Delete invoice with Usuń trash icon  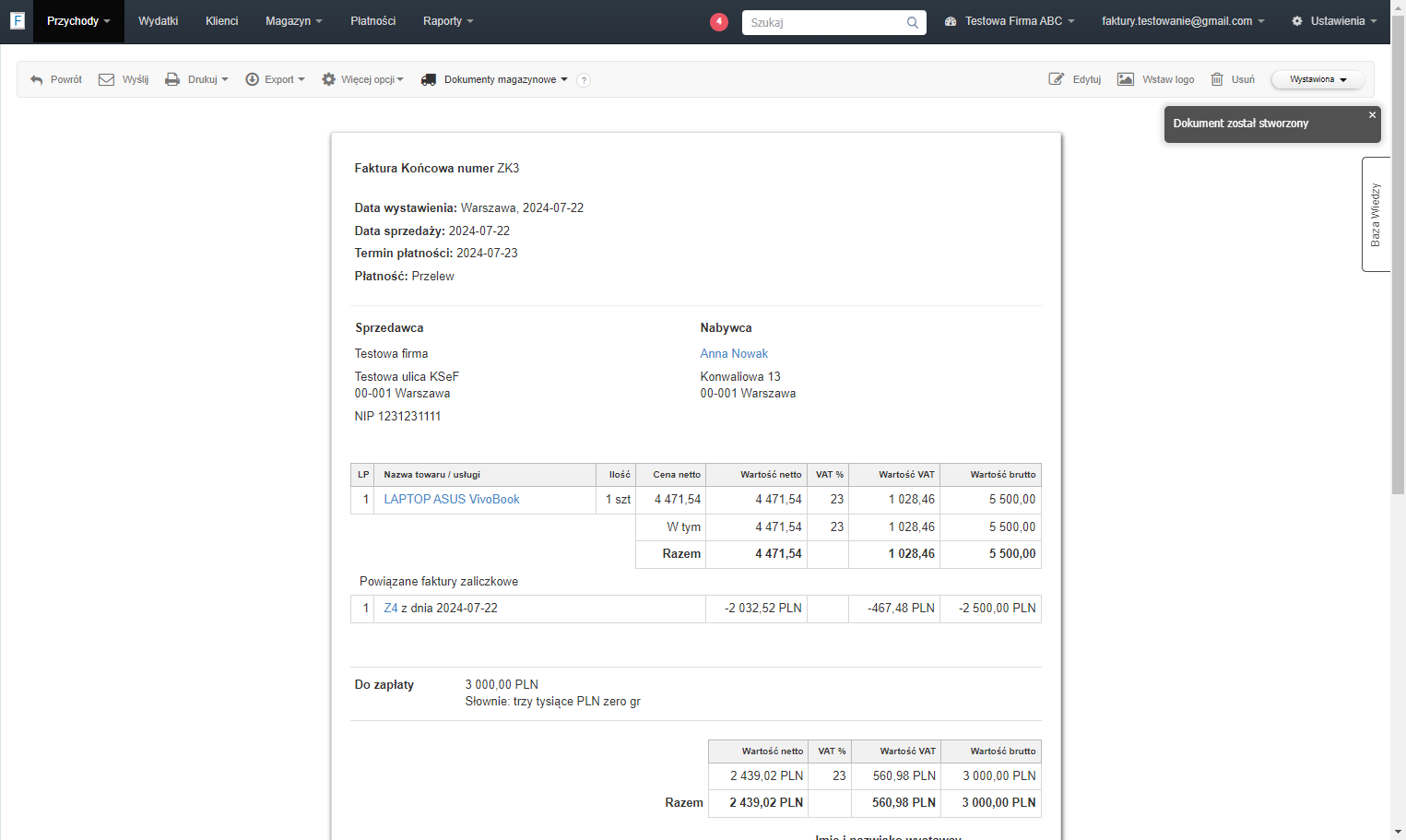[1217, 79]
